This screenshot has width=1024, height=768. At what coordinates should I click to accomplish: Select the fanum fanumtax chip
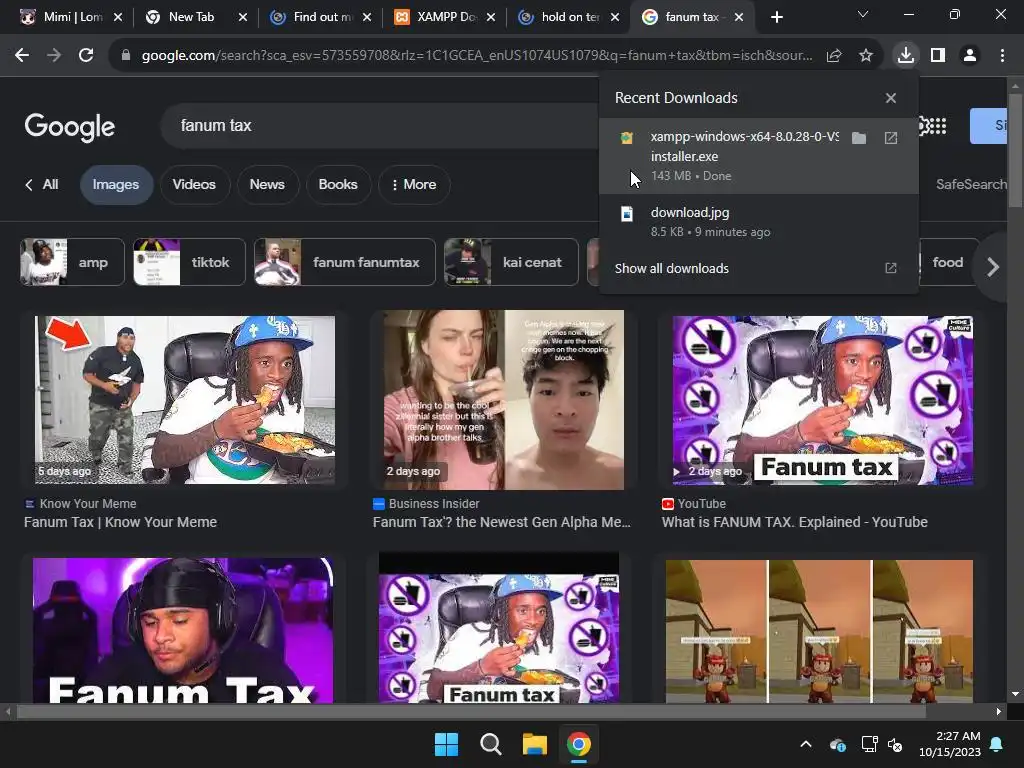(345, 263)
